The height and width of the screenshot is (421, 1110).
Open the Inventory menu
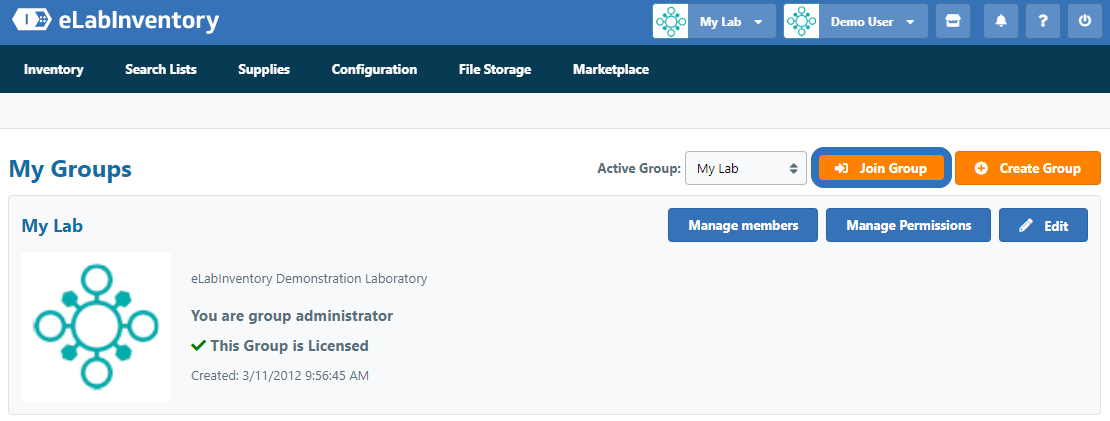54,70
